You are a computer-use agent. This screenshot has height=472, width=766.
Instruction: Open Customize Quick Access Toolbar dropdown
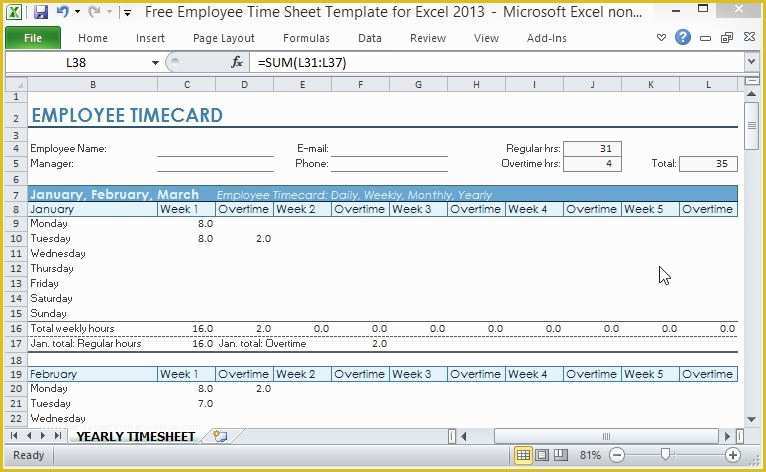pos(127,12)
